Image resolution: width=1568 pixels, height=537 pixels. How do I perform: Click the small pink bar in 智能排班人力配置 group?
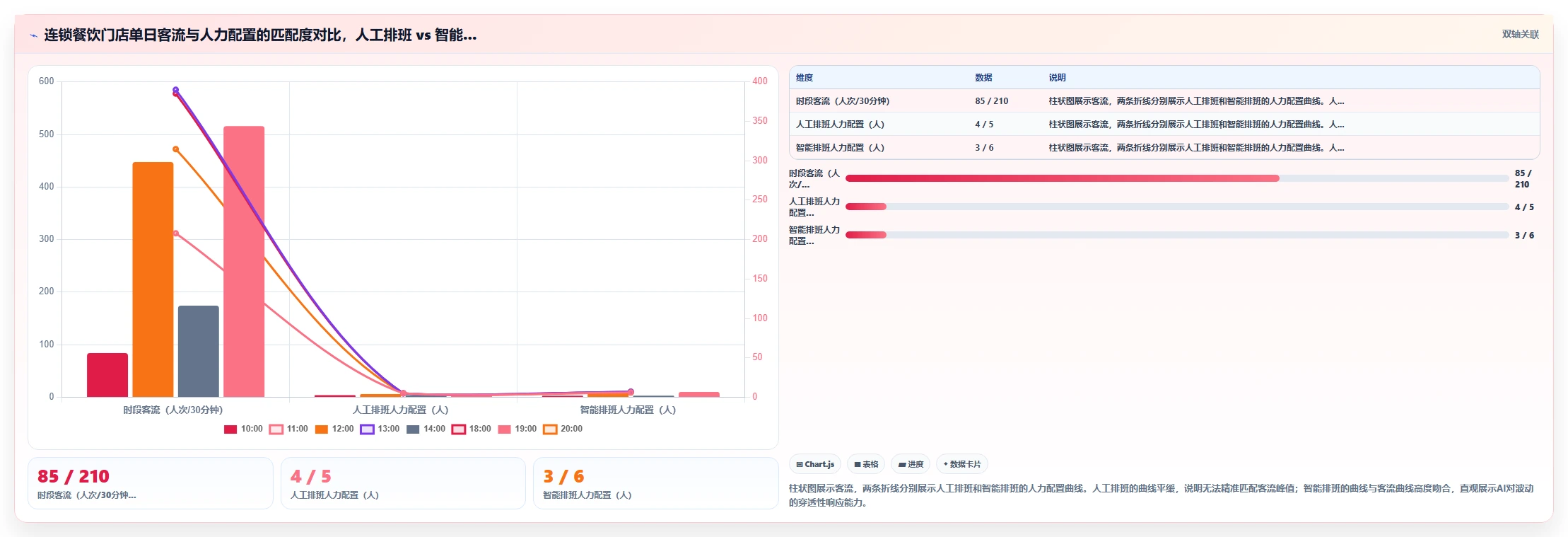coord(699,395)
